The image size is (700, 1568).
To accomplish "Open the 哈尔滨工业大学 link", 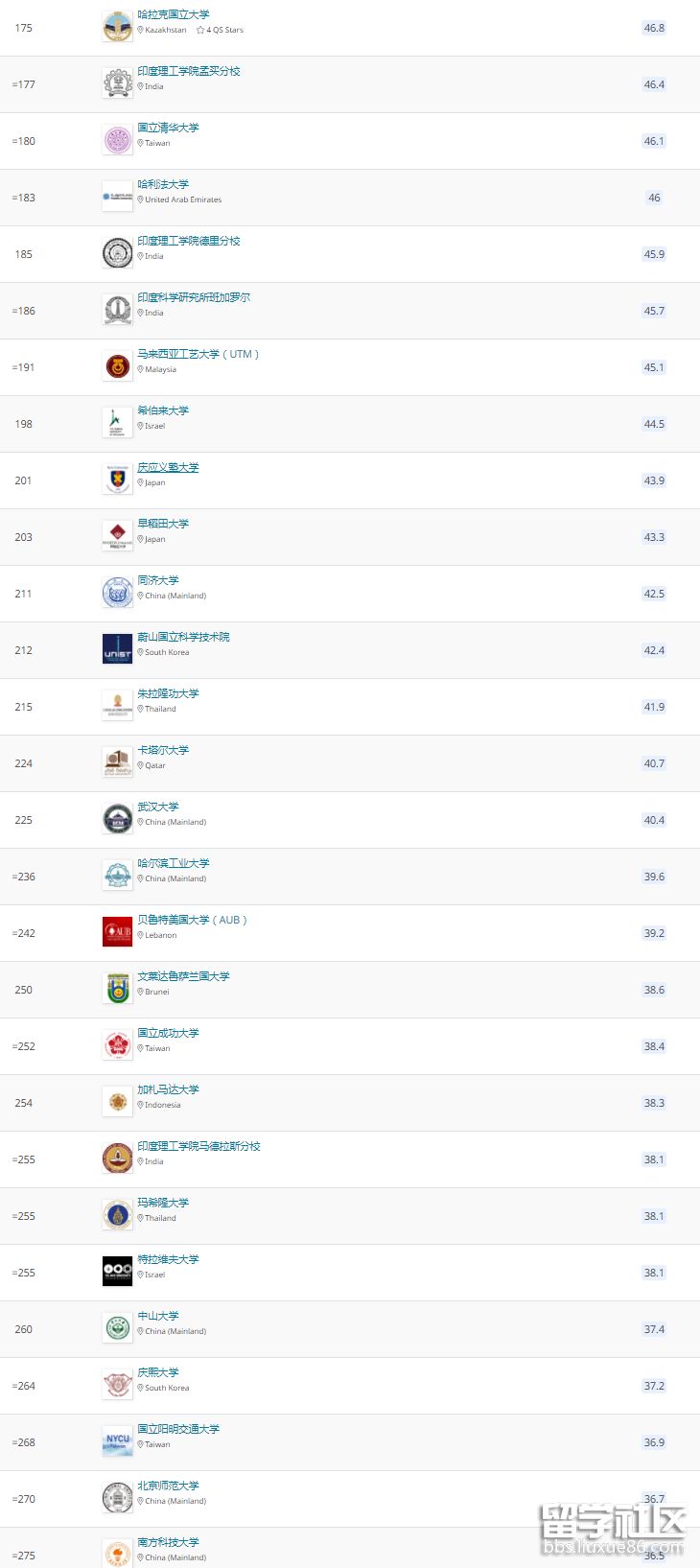I will 173,863.
